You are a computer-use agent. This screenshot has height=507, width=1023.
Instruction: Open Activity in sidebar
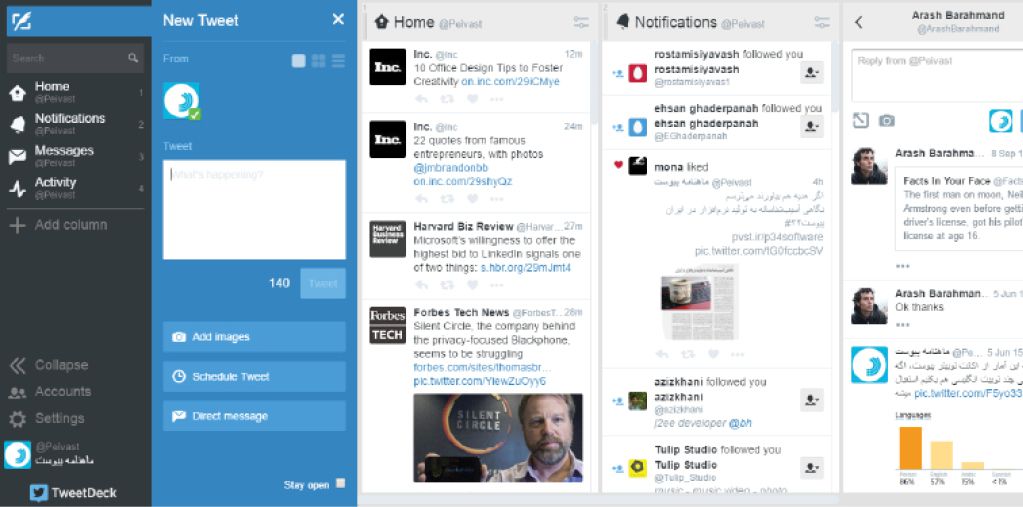tap(75, 188)
